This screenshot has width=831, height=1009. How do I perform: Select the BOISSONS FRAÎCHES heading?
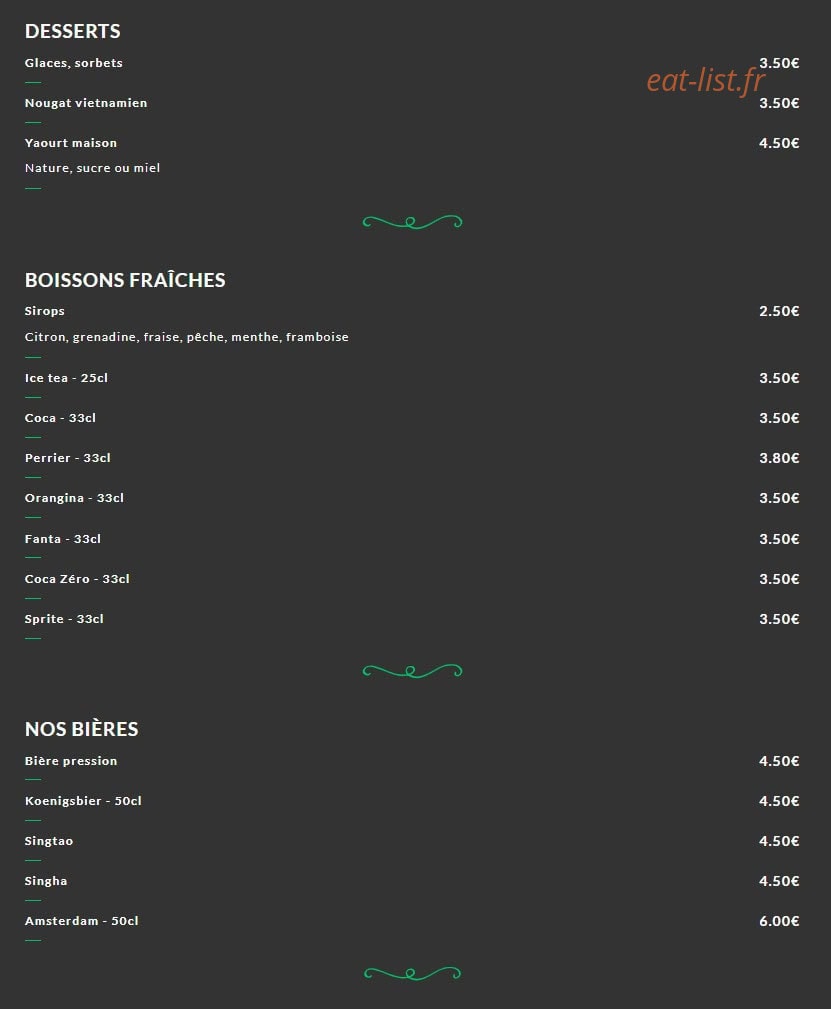coord(125,280)
